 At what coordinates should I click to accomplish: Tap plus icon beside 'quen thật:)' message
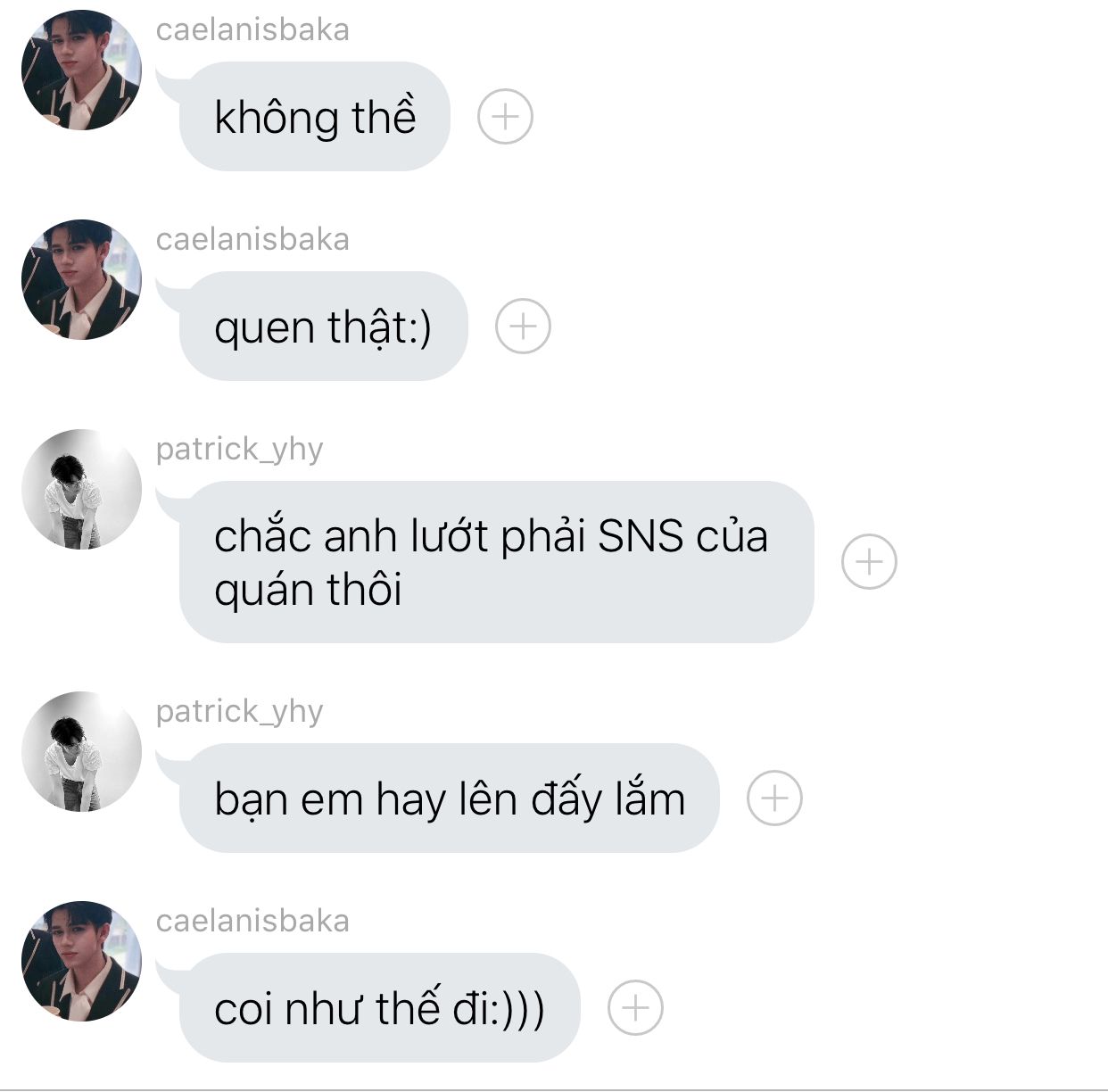pyautogui.click(x=523, y=326)
